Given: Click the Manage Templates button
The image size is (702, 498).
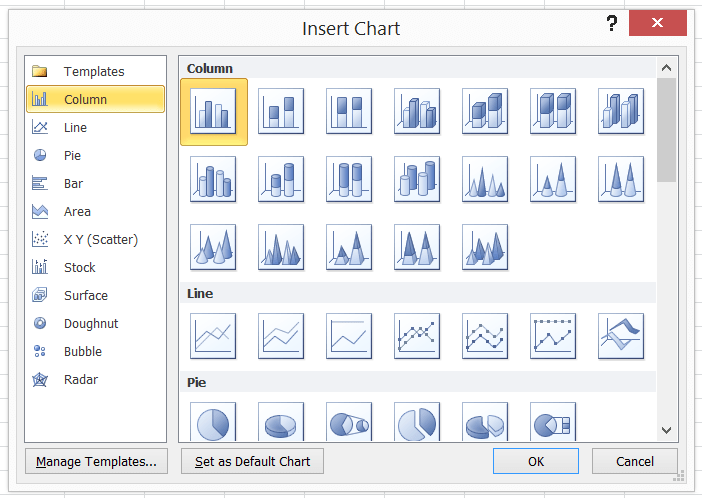Looking at the screenshot, I should tap(96, 461).
